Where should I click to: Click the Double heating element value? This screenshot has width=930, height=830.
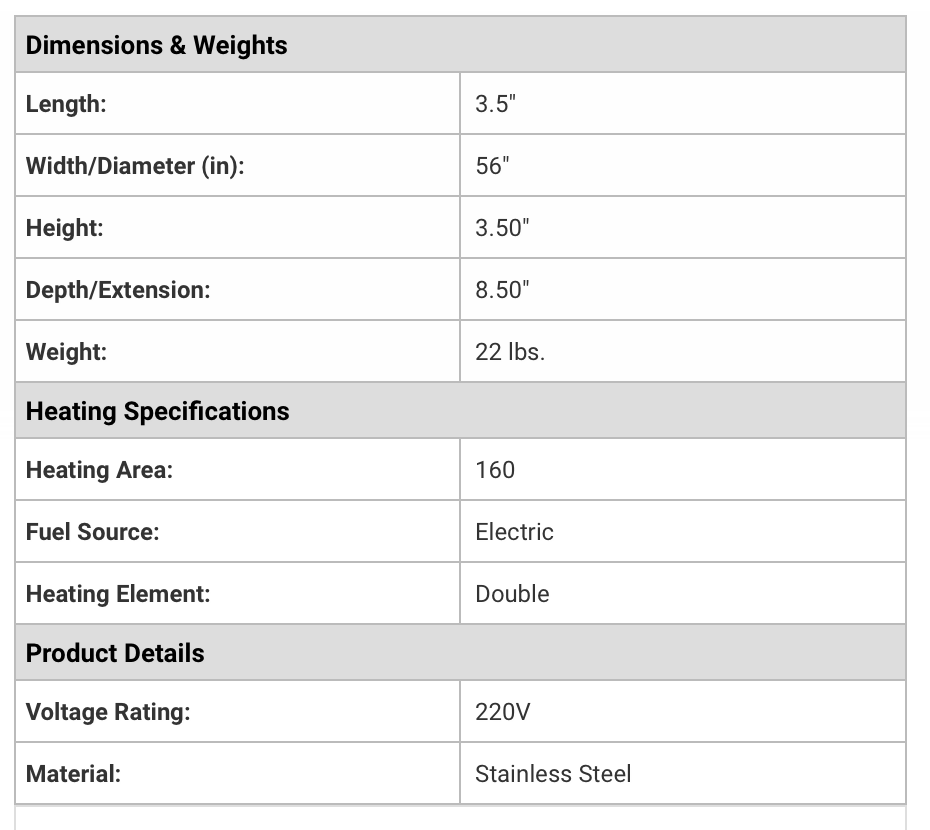coord(512,594)
